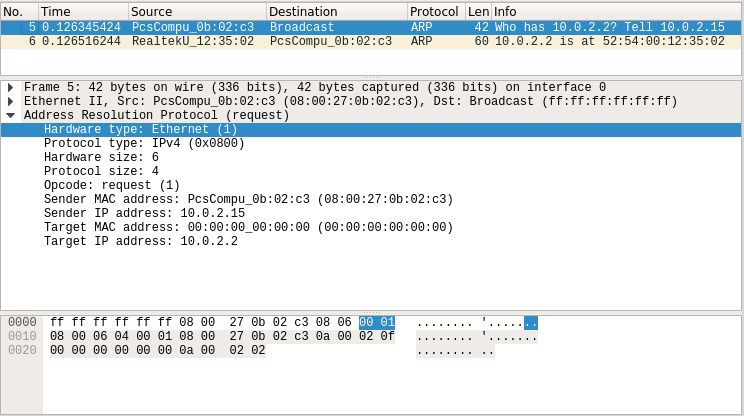Expand the Frame 5 details tree

[x=10, y=87]
